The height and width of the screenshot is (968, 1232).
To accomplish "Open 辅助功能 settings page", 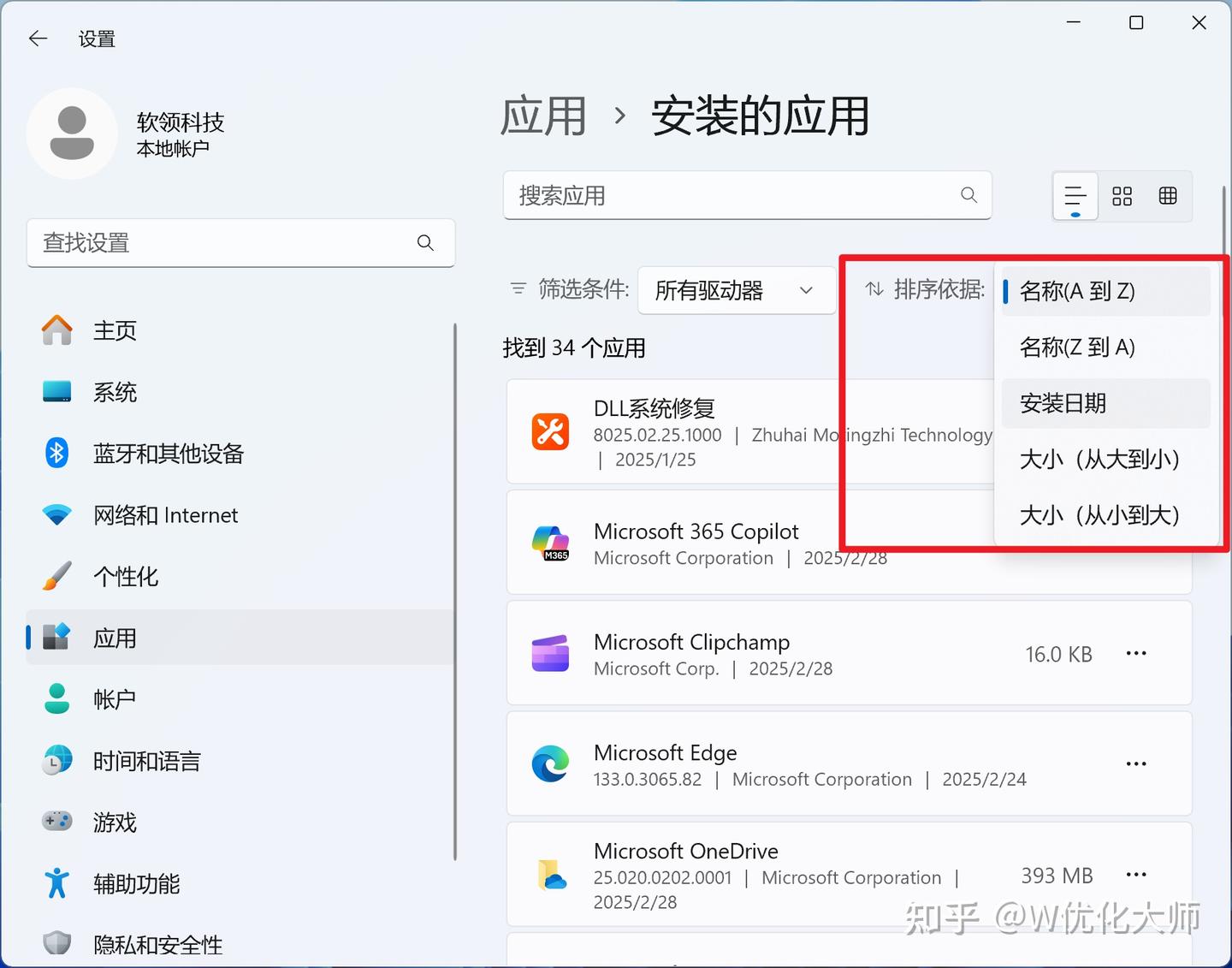I will click(240, 883).
